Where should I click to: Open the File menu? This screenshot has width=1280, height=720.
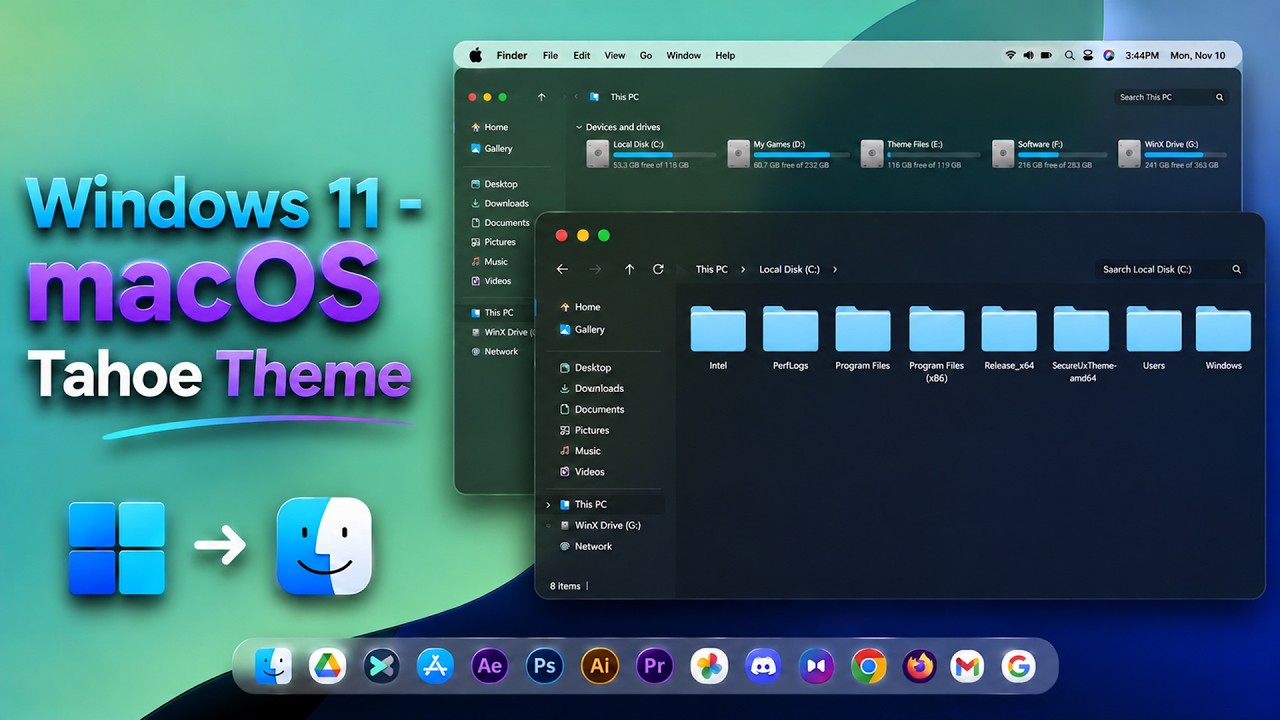point(550,55)
